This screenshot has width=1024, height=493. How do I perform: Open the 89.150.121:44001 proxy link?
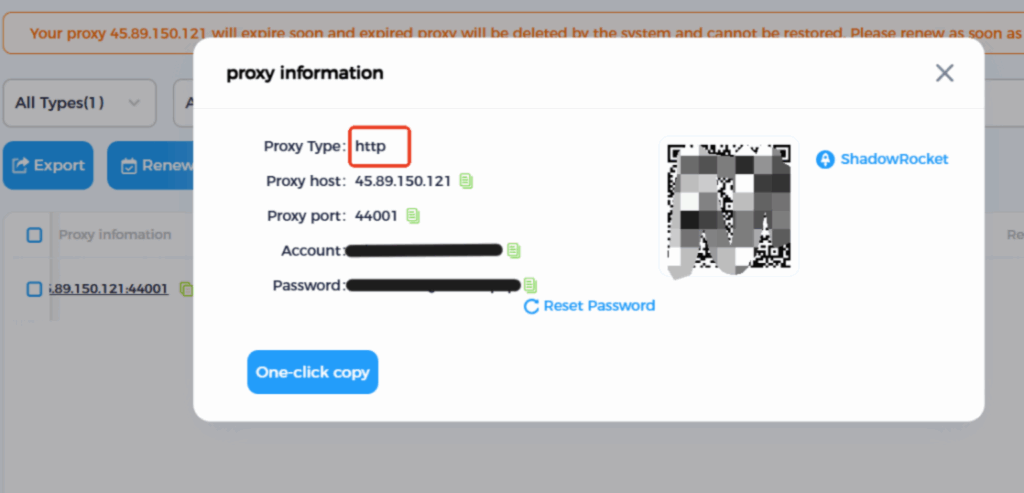pos(109,289)
